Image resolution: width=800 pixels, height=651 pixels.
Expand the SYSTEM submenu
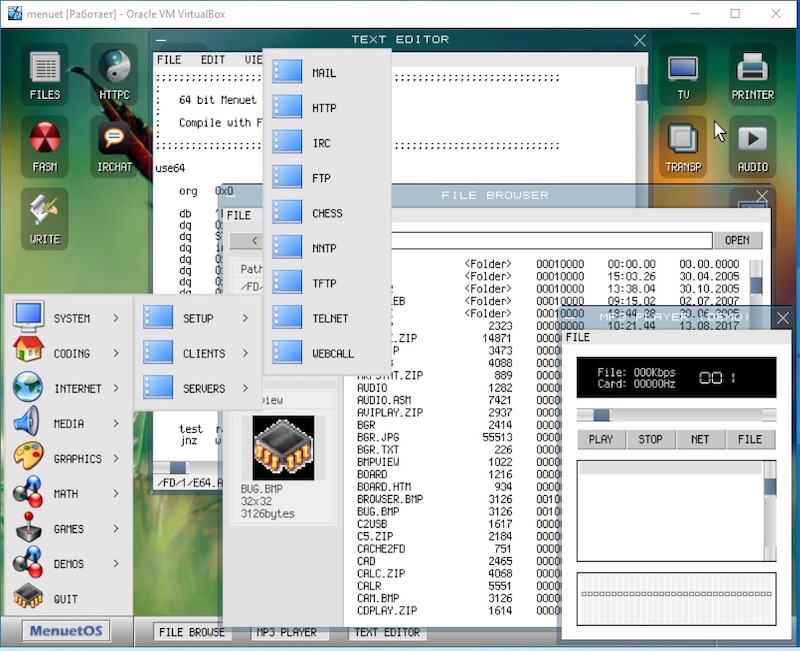(x=70, y=318)
